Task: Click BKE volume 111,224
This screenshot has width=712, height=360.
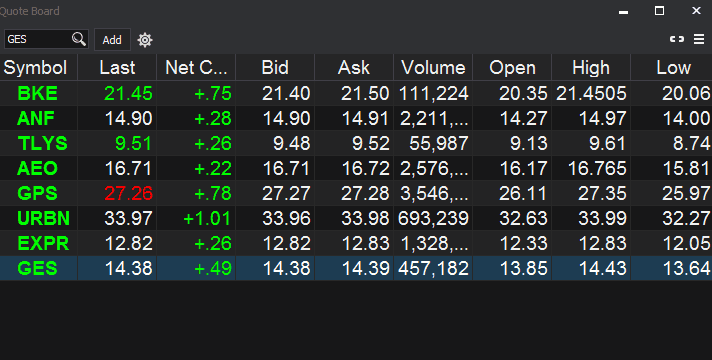Action: [x=434, y=94]
